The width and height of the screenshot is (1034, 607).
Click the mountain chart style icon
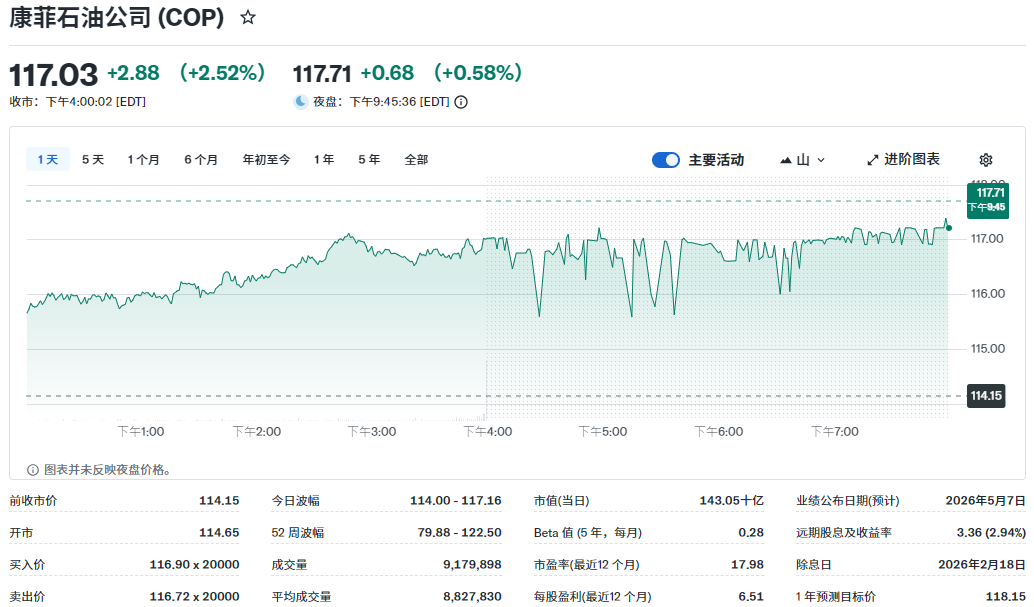tap(786, 159)
